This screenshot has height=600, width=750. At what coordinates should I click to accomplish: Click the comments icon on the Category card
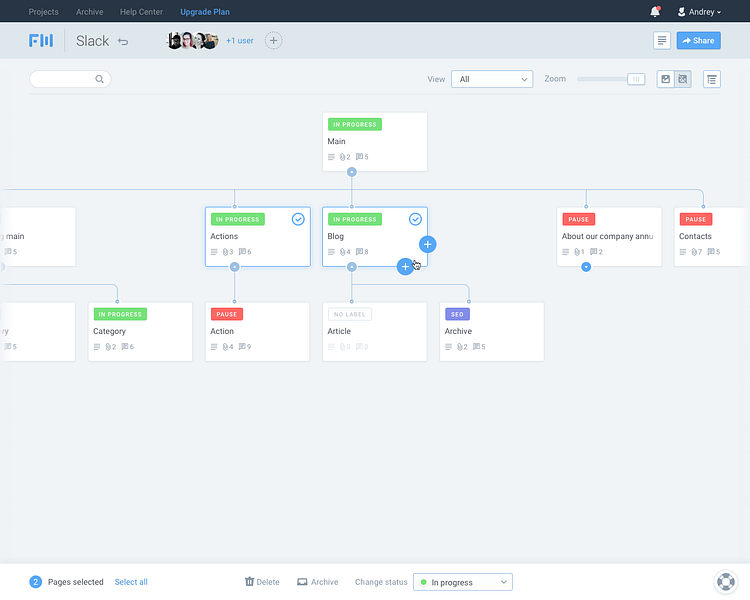(125, 346)
